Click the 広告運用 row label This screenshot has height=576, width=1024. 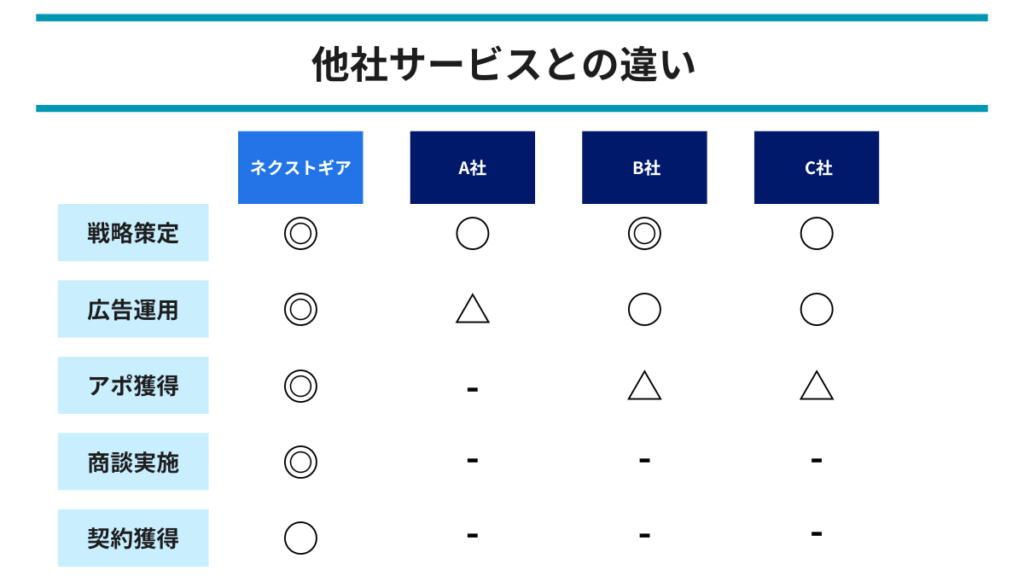click(x=133, y=309)
